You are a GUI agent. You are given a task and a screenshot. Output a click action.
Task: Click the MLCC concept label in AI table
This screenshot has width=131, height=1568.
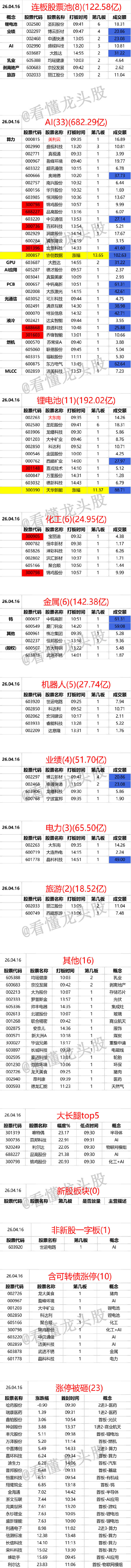11,371
